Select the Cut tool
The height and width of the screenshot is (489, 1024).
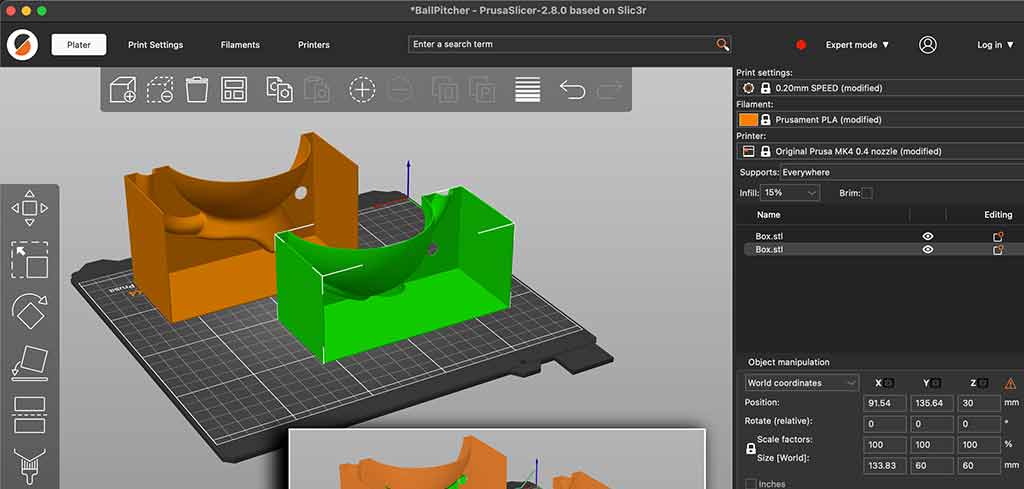[x=29, y=415]
